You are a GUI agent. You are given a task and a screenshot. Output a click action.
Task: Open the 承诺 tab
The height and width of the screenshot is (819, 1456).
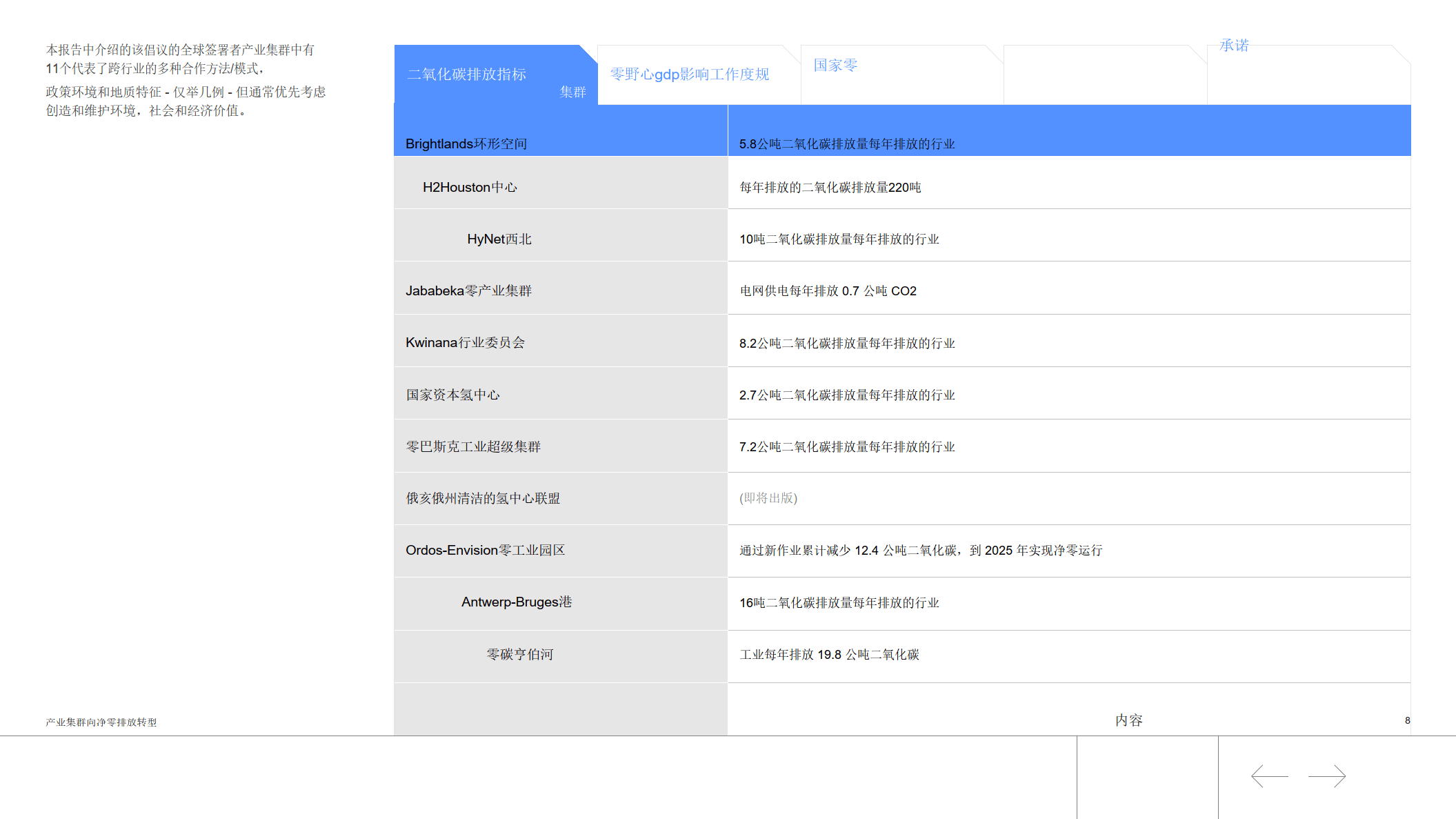1308,75
